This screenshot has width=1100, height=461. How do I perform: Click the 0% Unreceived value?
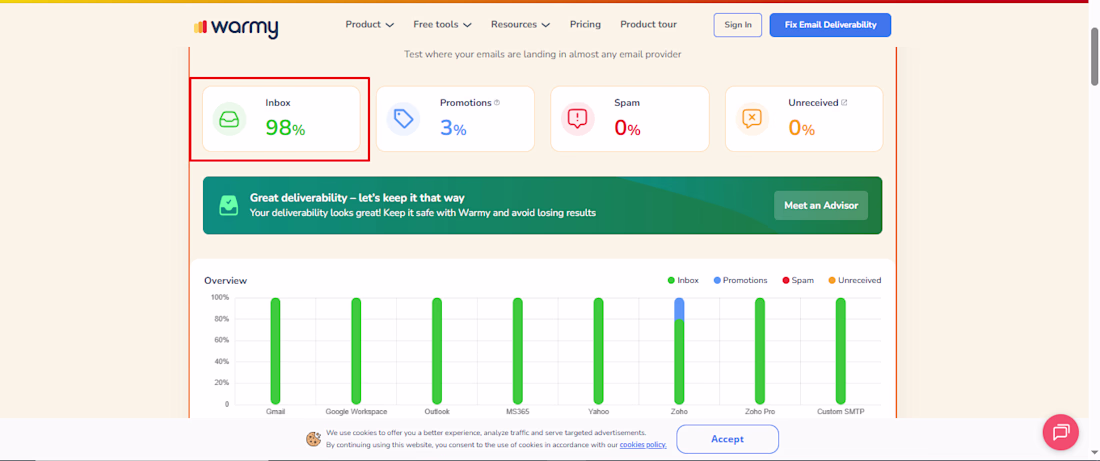pos(801,128)
